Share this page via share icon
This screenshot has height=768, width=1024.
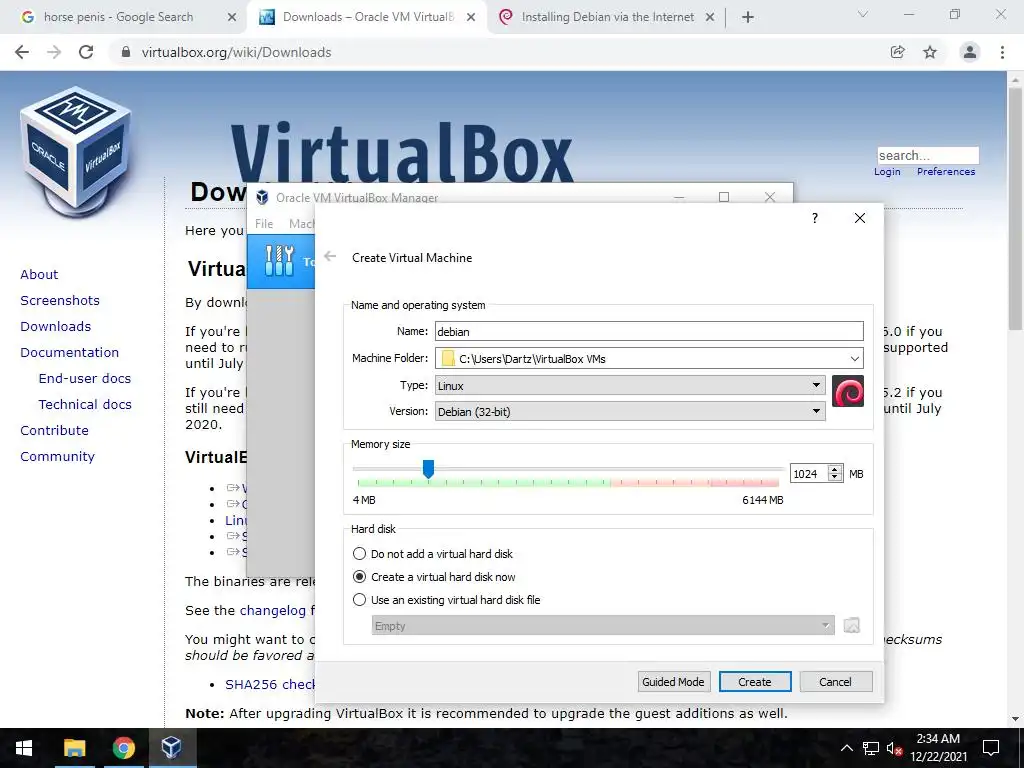(898, 52)
